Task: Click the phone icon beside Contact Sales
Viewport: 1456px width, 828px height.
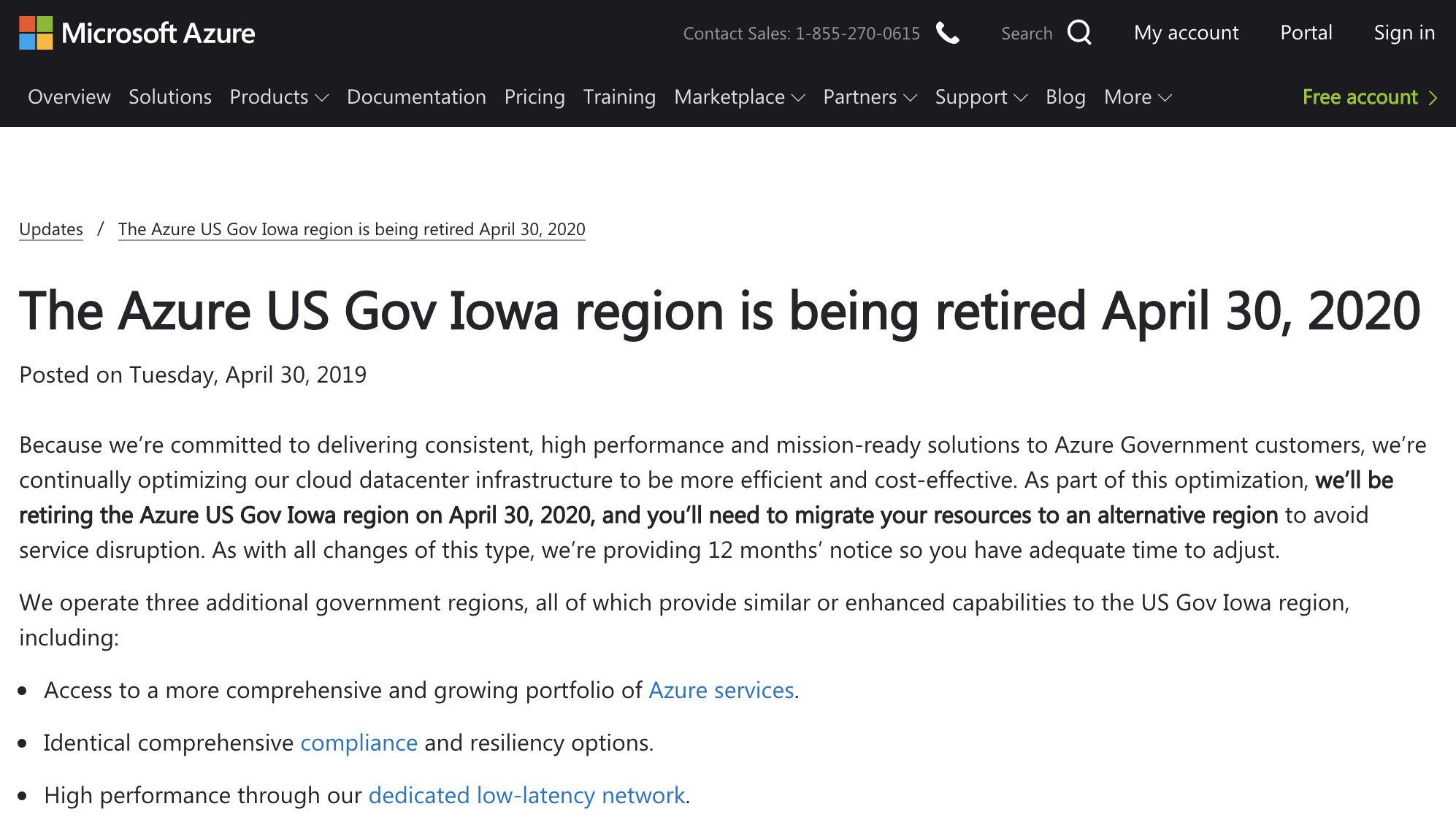Action: (x=947, y=33)
